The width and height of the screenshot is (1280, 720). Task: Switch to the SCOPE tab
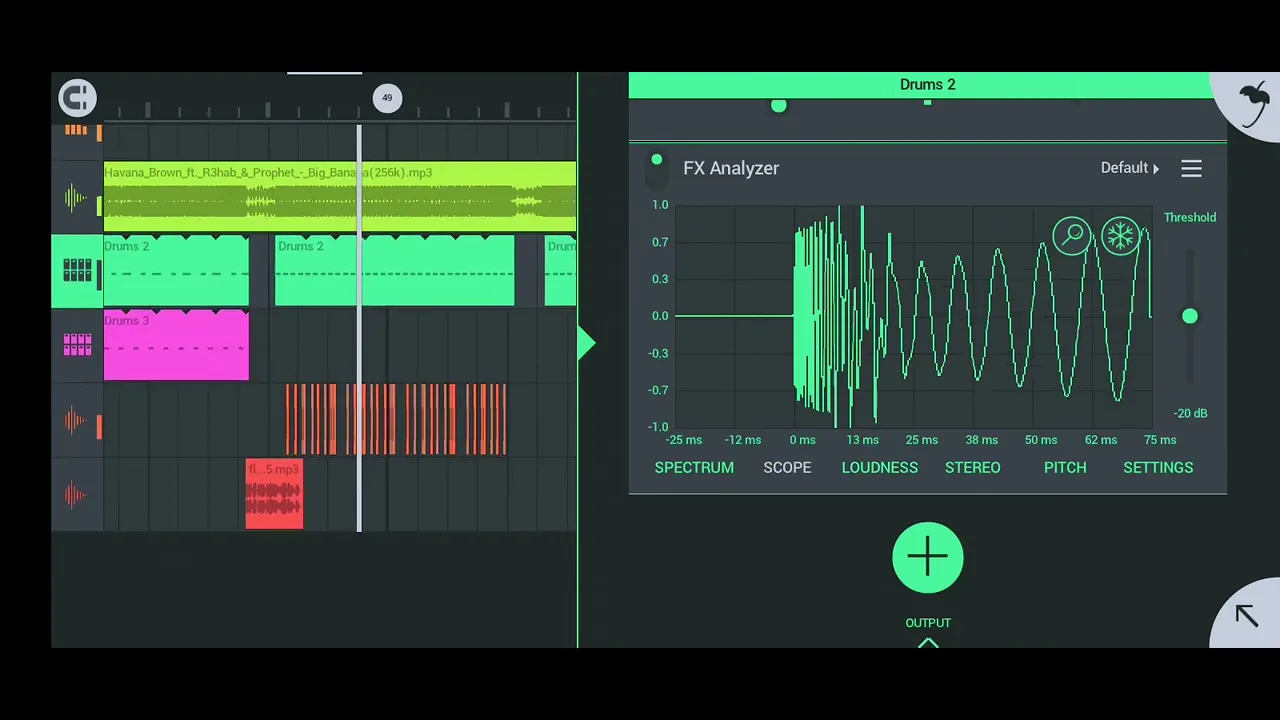pos(787,468)
